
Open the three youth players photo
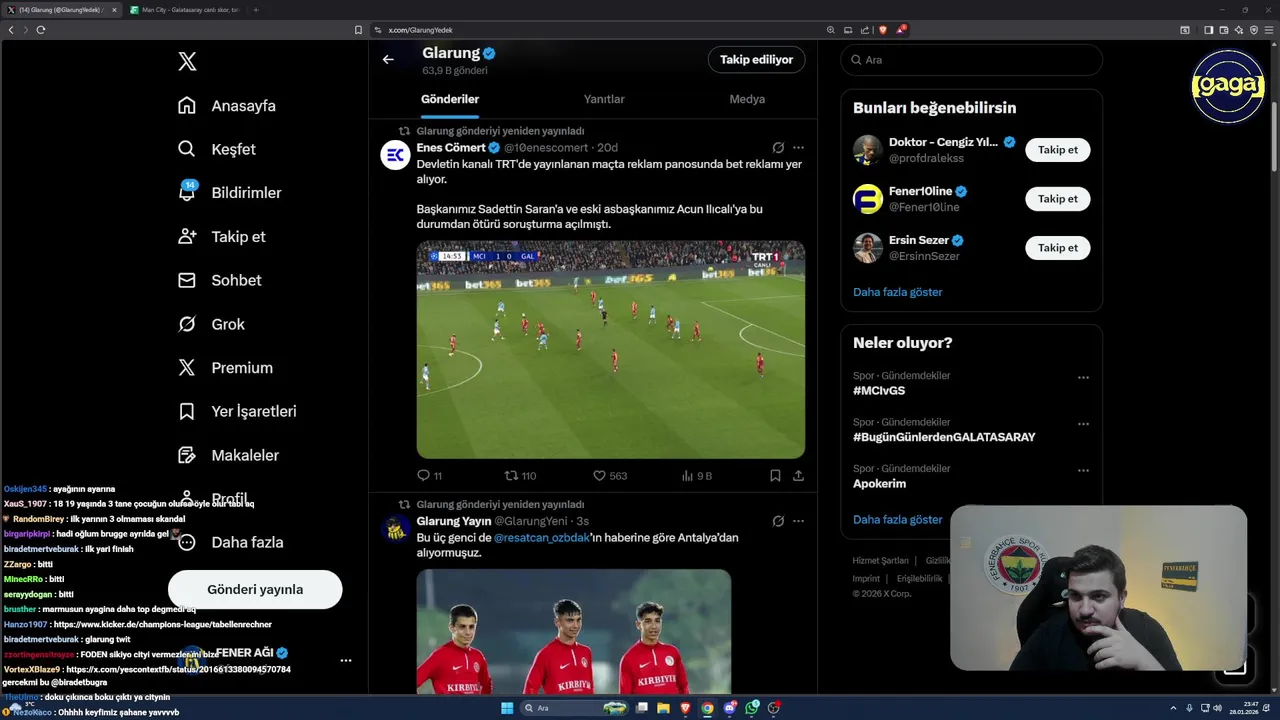574,632
